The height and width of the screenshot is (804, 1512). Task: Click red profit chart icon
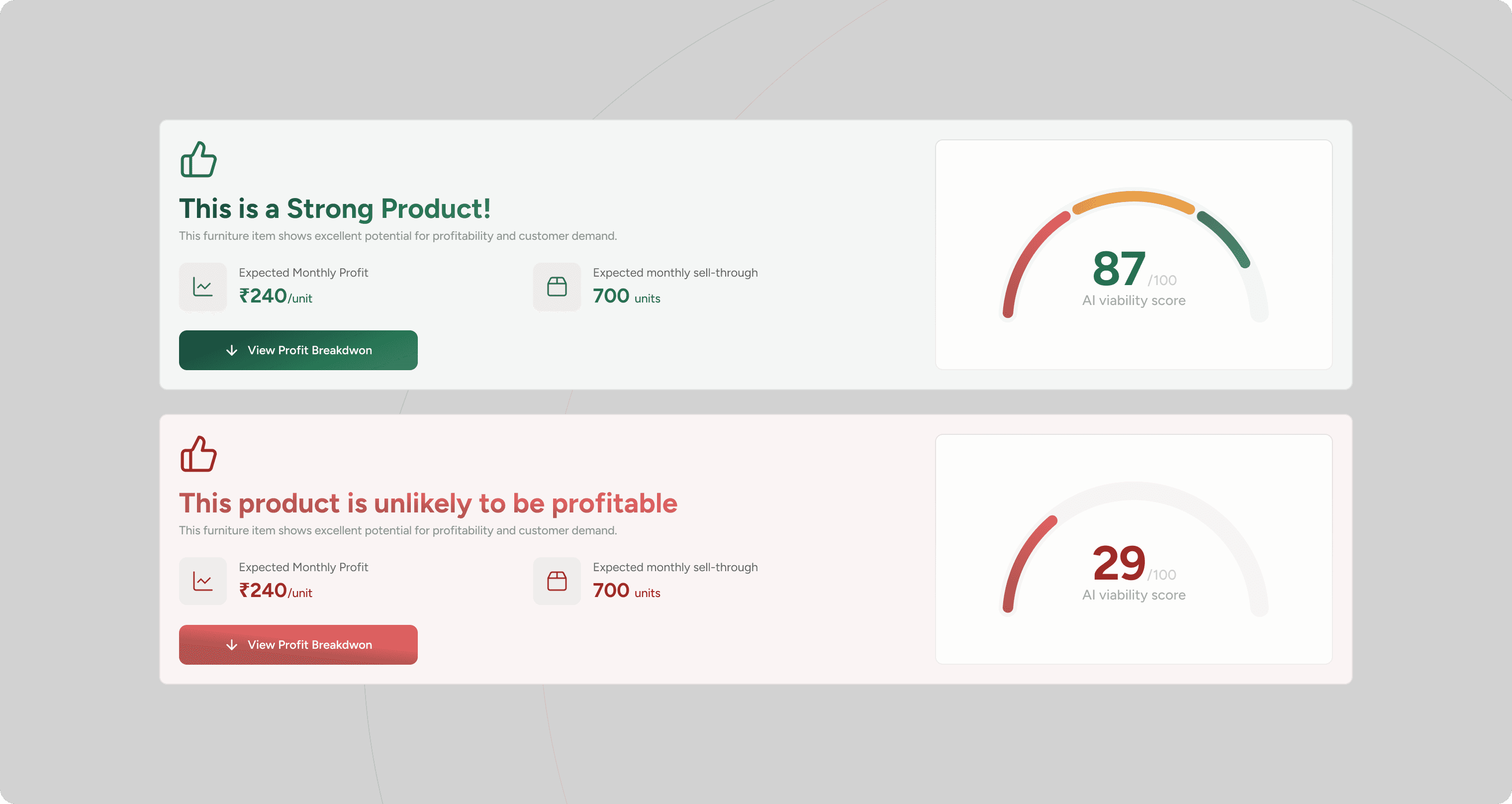coord(202,582)
